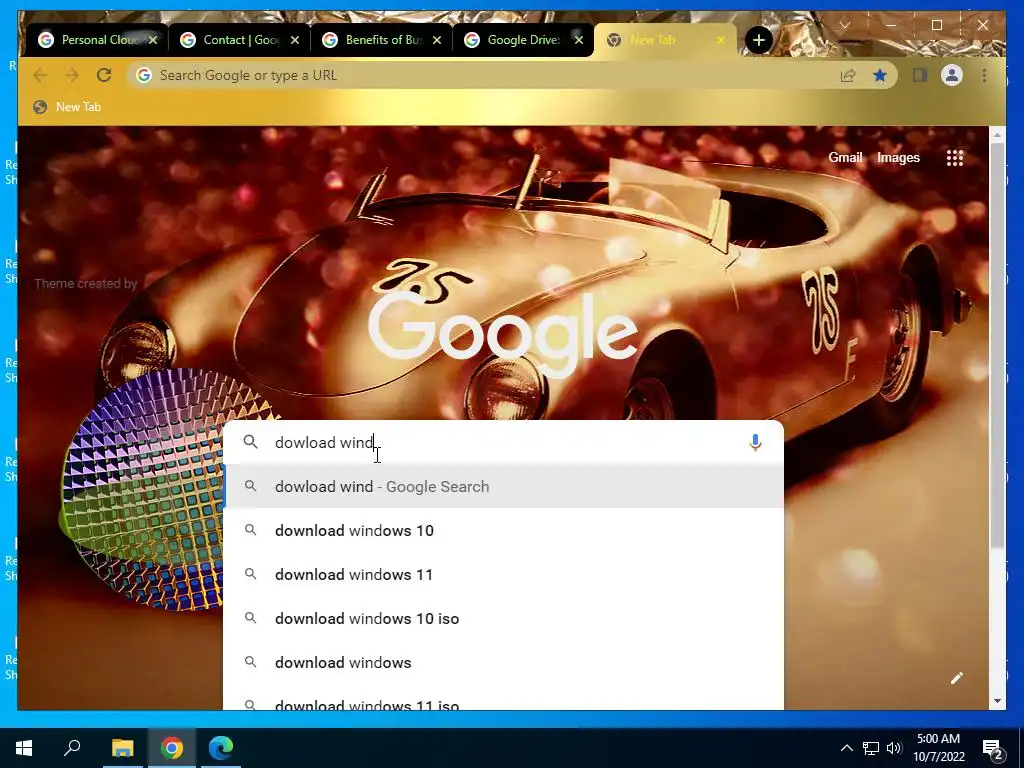Open the Benefits of Business tab
Screen dimensions: 1024x768
coord(382,40)
